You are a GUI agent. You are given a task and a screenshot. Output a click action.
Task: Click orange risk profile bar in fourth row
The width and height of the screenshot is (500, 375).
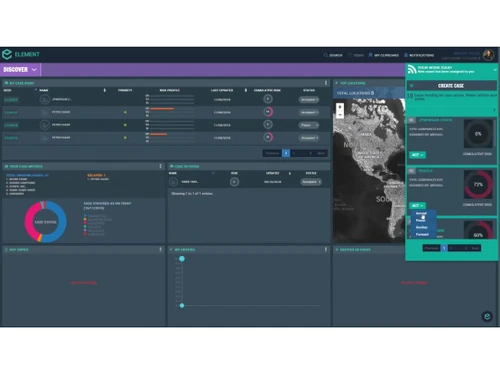coord(159,134)
